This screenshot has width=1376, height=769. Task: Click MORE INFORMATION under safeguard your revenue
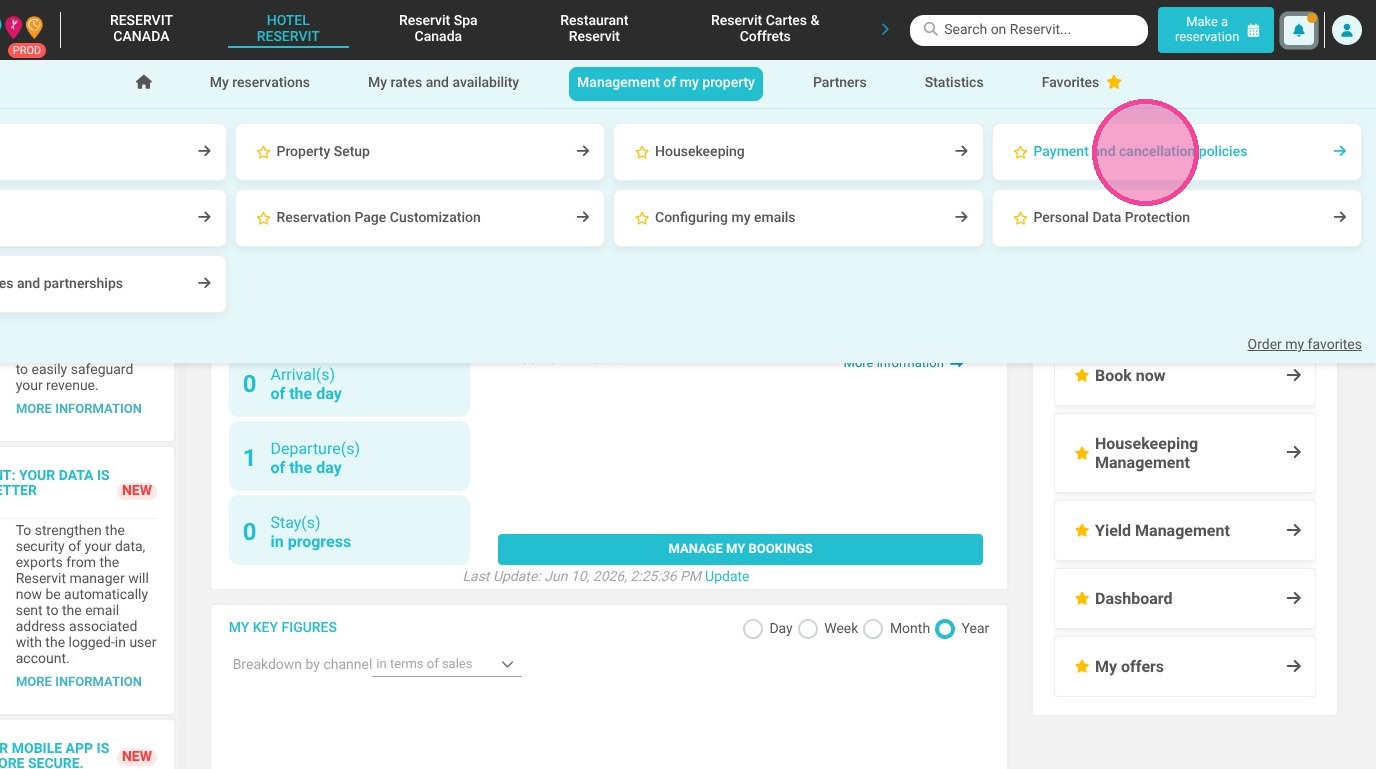pyautogui.click(x=79, y=409)
